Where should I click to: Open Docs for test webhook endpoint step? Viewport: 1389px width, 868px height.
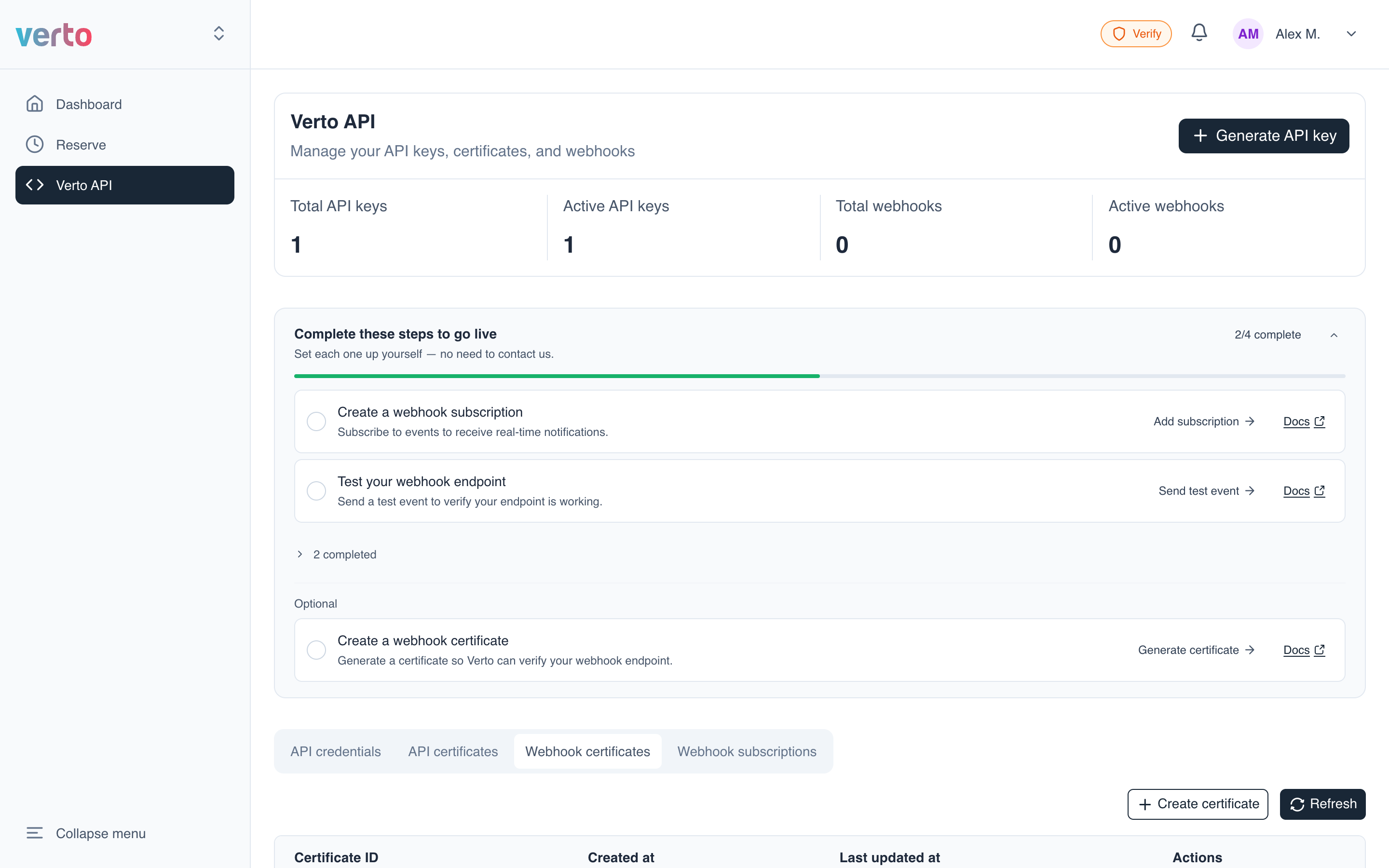click(x=1304, y=491)
